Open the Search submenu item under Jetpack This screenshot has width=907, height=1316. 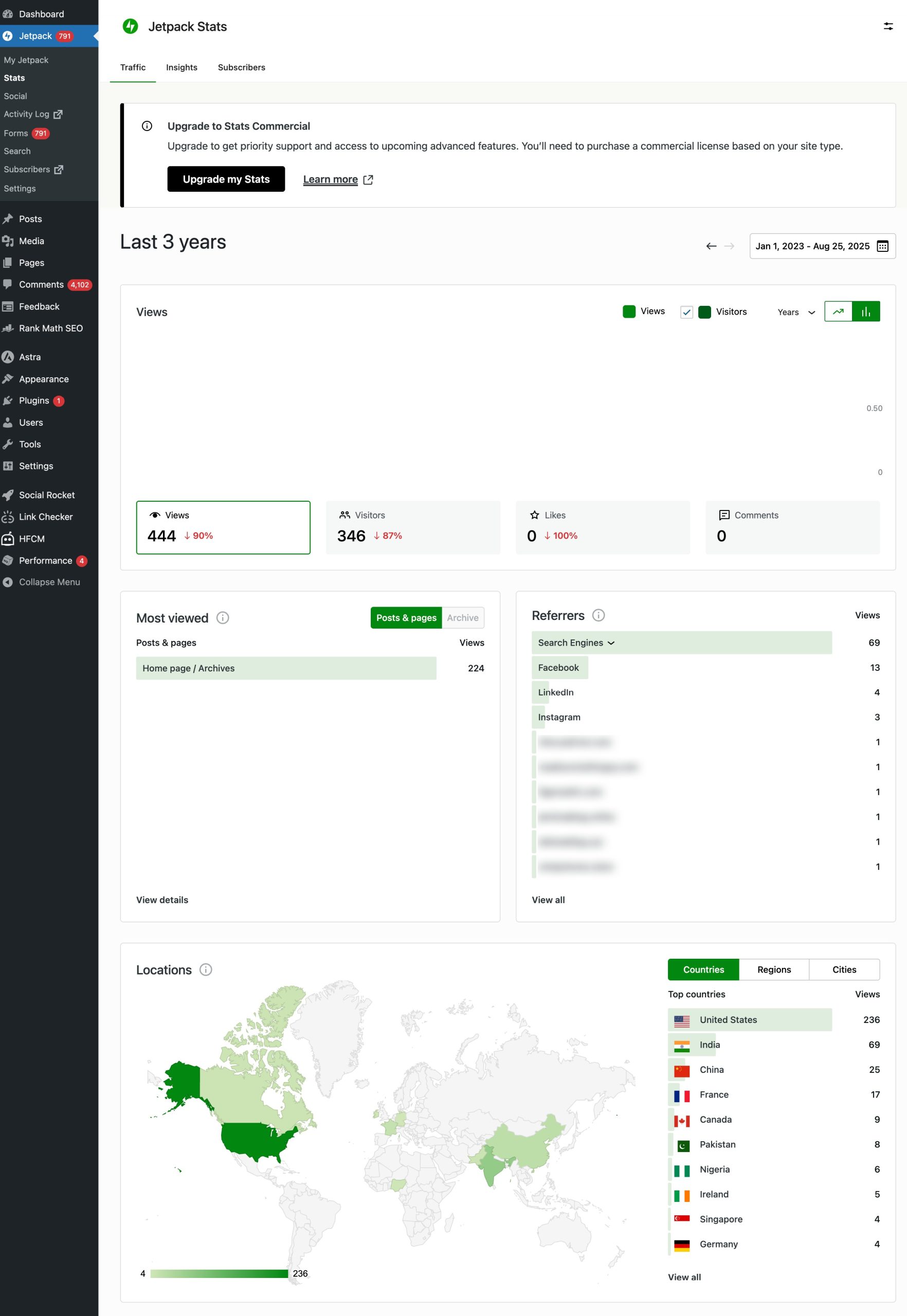[17, 151]
